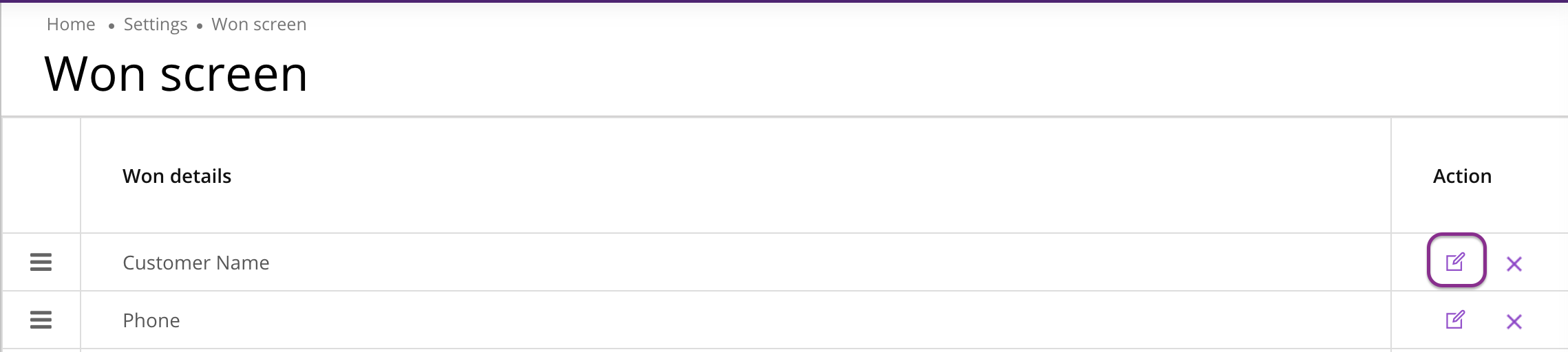
Task: Go to Home via breadcrumb
Action: [71, 25]
